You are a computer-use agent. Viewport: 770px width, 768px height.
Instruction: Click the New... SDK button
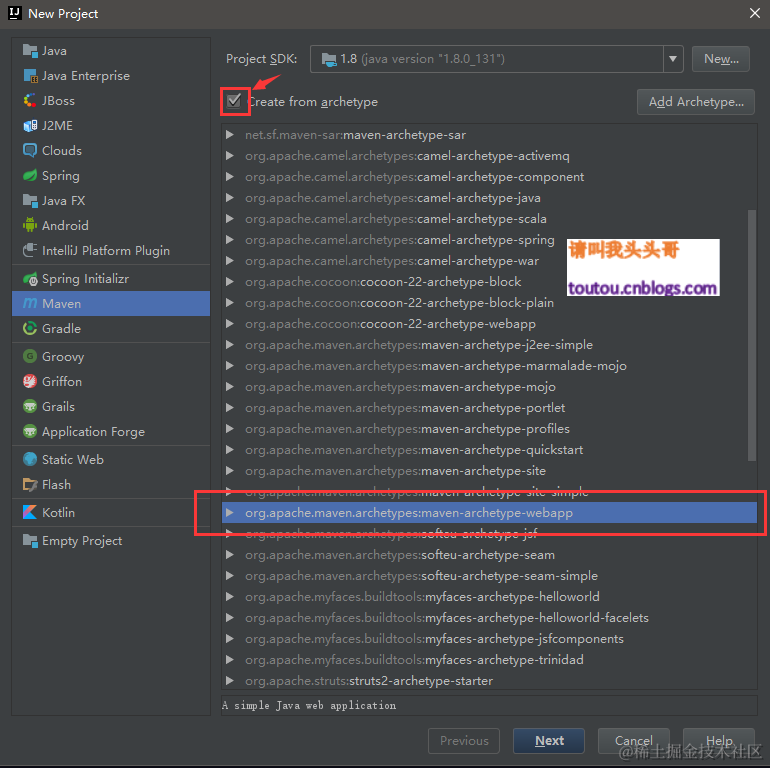click(720, 59)
